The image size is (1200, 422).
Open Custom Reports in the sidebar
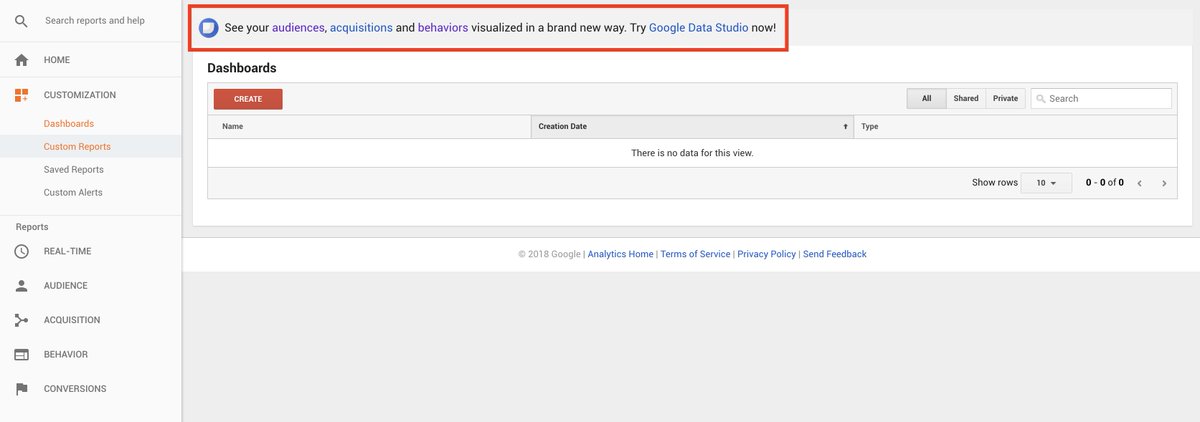point(77,147)
